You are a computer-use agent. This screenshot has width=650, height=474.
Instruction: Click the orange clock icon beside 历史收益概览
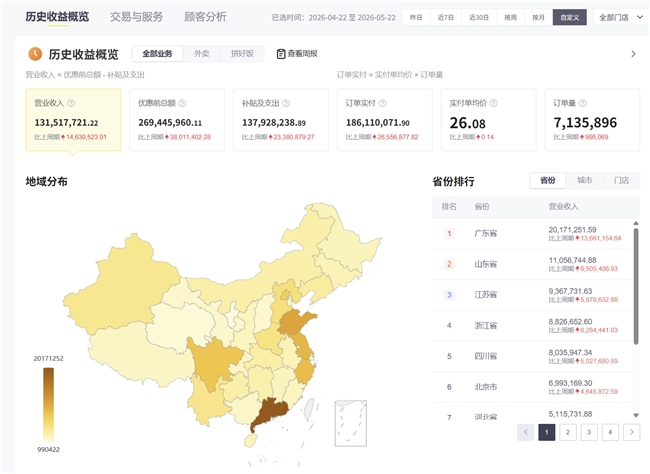click(x=35, y=53)
